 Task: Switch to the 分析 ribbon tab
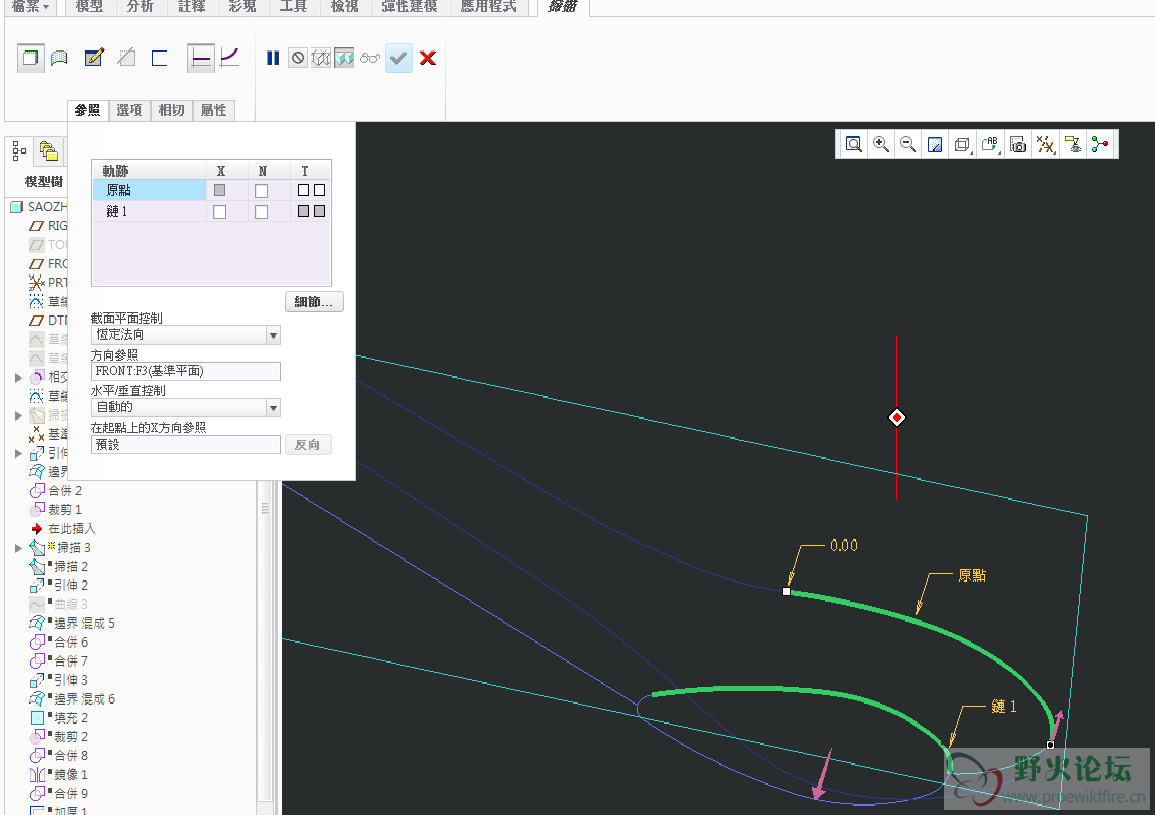coord(140,7)
